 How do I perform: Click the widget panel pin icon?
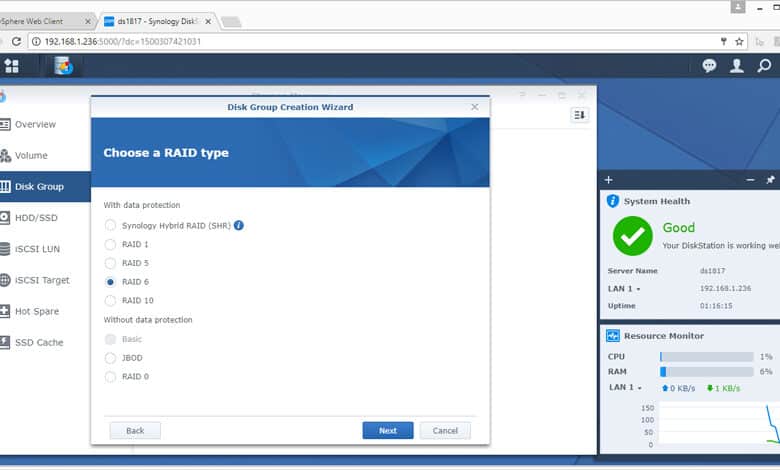pyautogui.click(x=770, y=180)
